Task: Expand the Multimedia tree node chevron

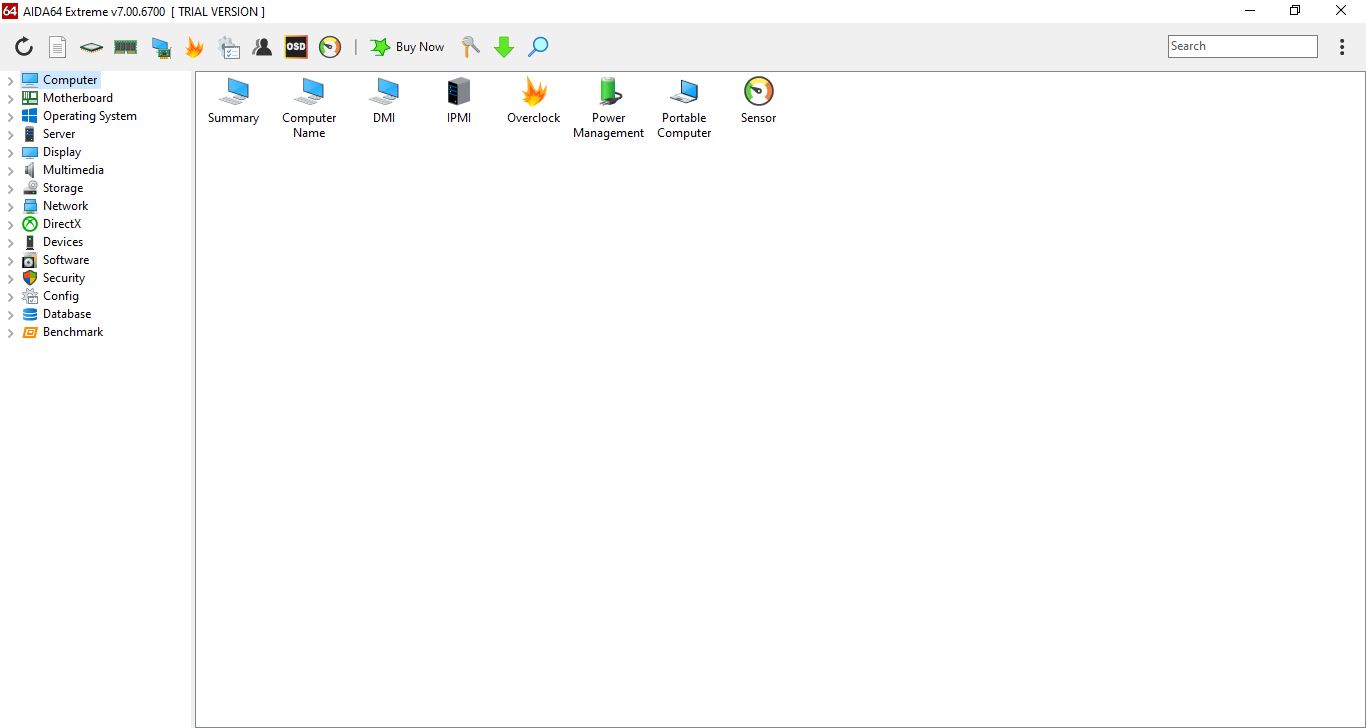Action: [11, 170]
